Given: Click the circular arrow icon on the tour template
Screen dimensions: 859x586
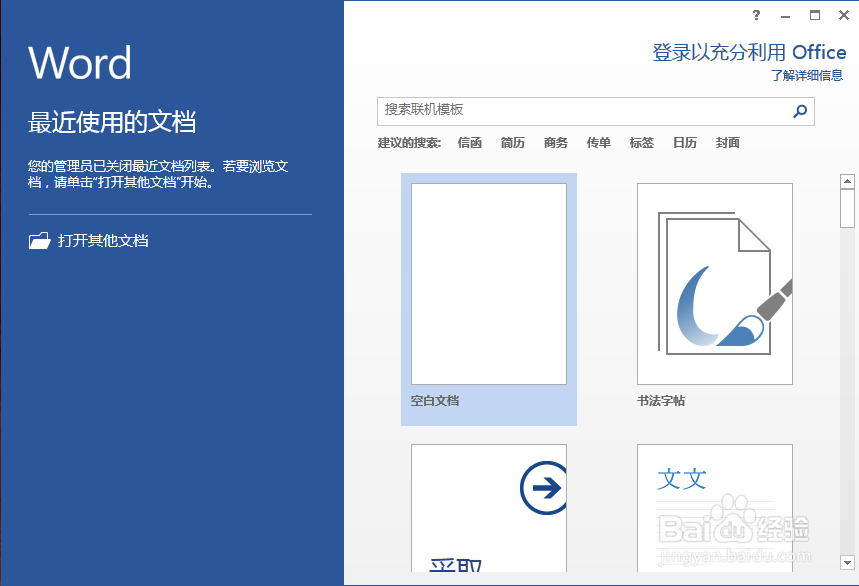Looking at the screenshot, I should [x=541, y=487].
